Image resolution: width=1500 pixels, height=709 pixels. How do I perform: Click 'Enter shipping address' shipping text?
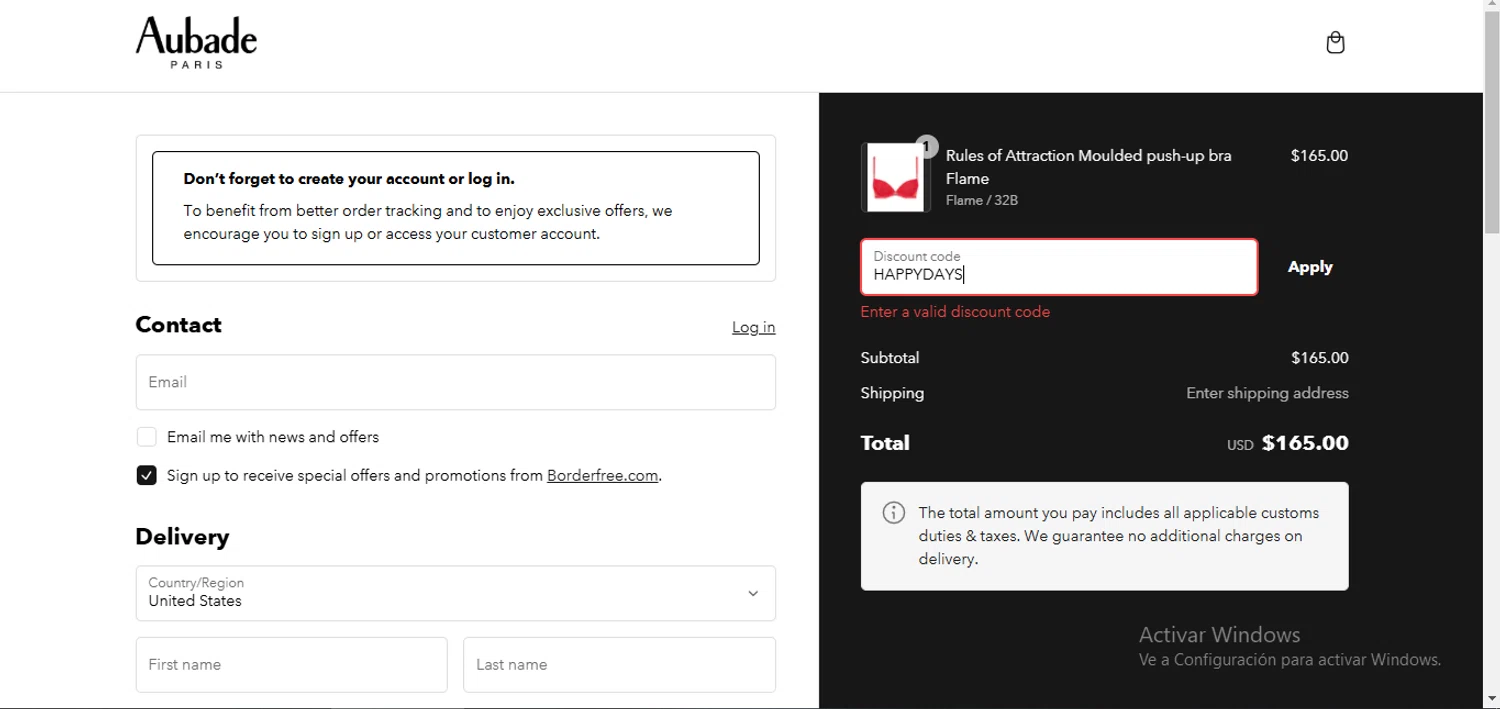(x=1267, y=393)
